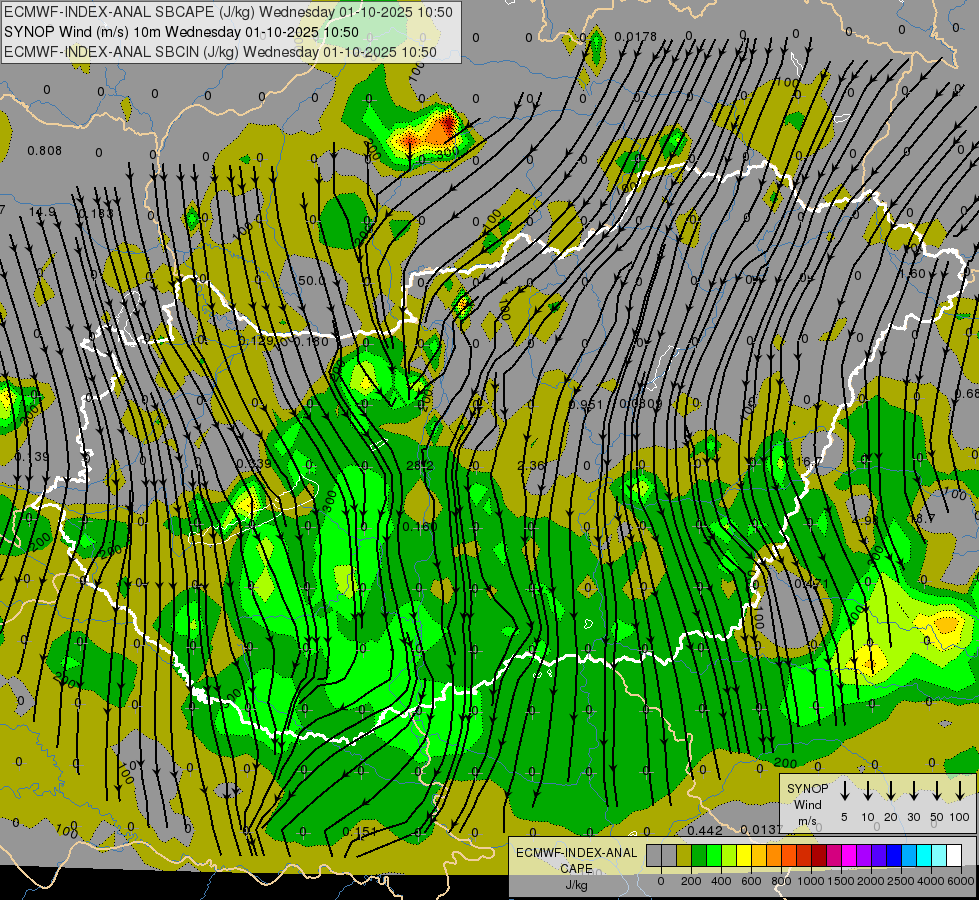Click the 10 m/s wind arrow symbol

coord(867,791)
